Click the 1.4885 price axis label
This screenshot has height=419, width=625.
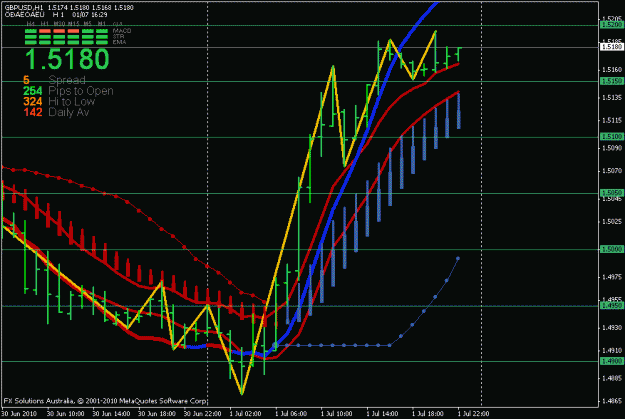[612, 378]
